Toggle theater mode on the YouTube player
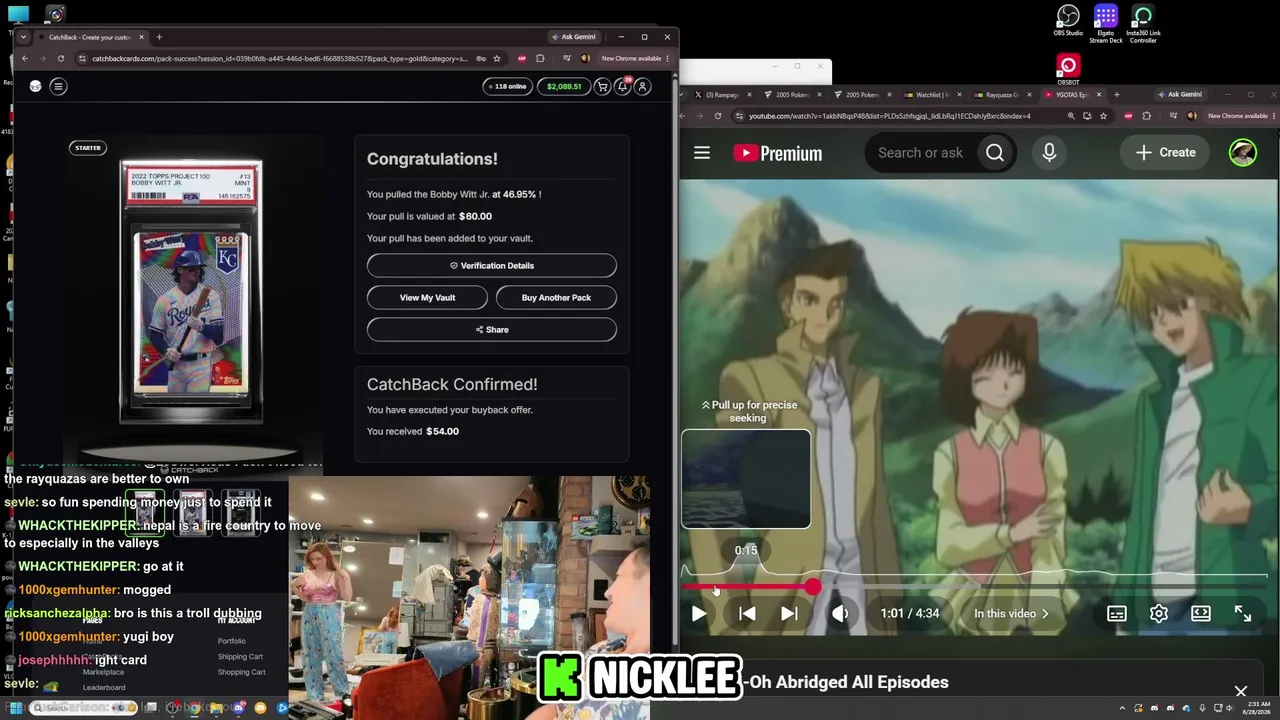 1201,614
